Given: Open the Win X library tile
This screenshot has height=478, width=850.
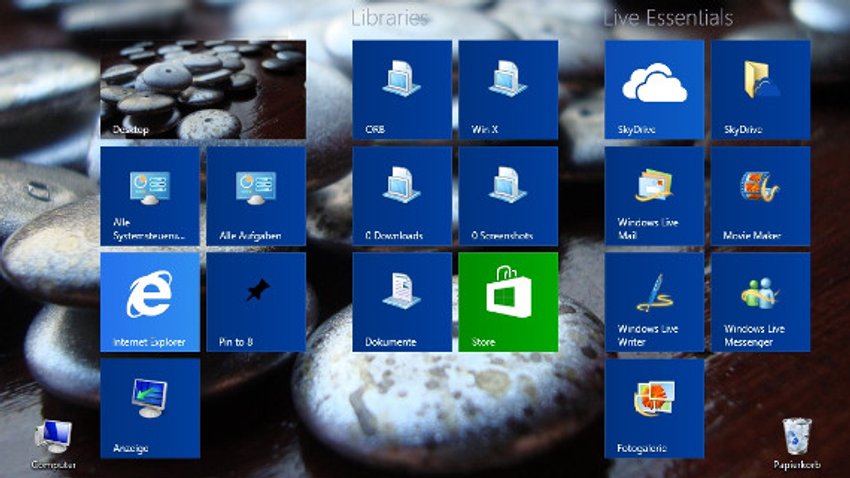Looking at the screenshot, I should pos(508,89).
